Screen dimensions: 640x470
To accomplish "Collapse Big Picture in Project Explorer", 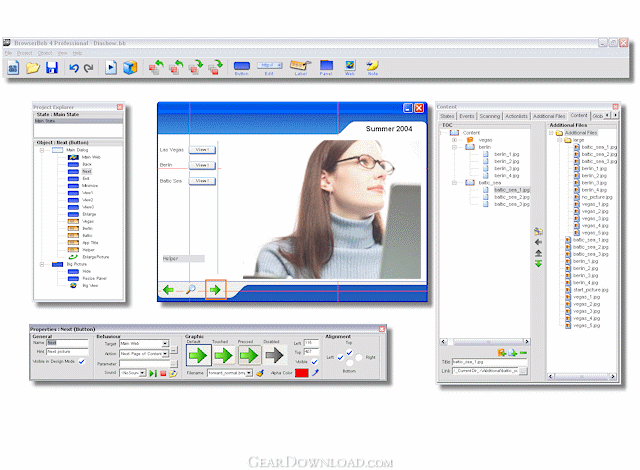I will [42, 264].
